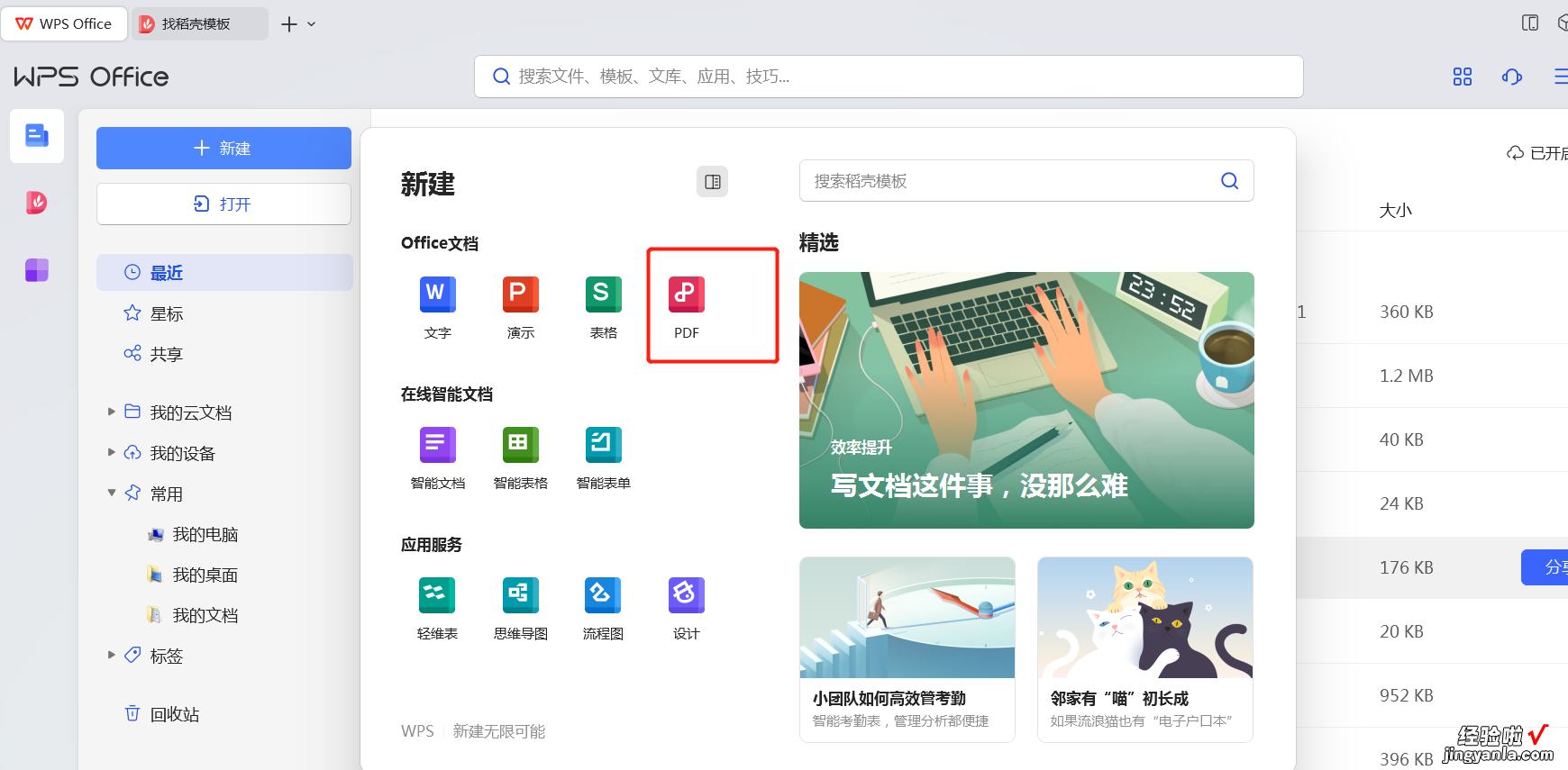1568x770 pixels.
Task: Launch 思维导图 mind map
Action: [521, 609]
